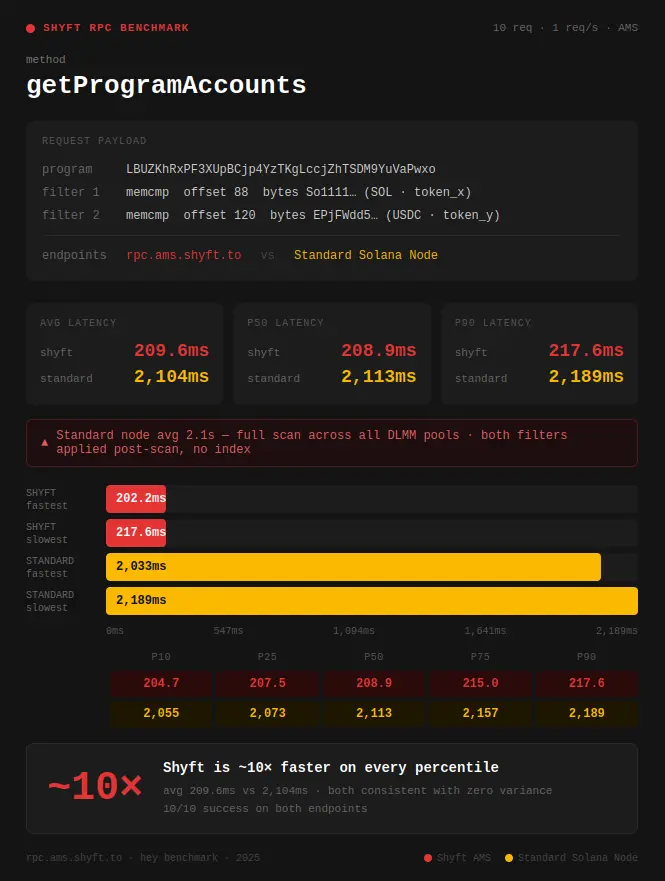This screenshot has width=665, height=881.
Task: Click the 2,055 cell in the percentile table
Action: click(x=161, y=714)
